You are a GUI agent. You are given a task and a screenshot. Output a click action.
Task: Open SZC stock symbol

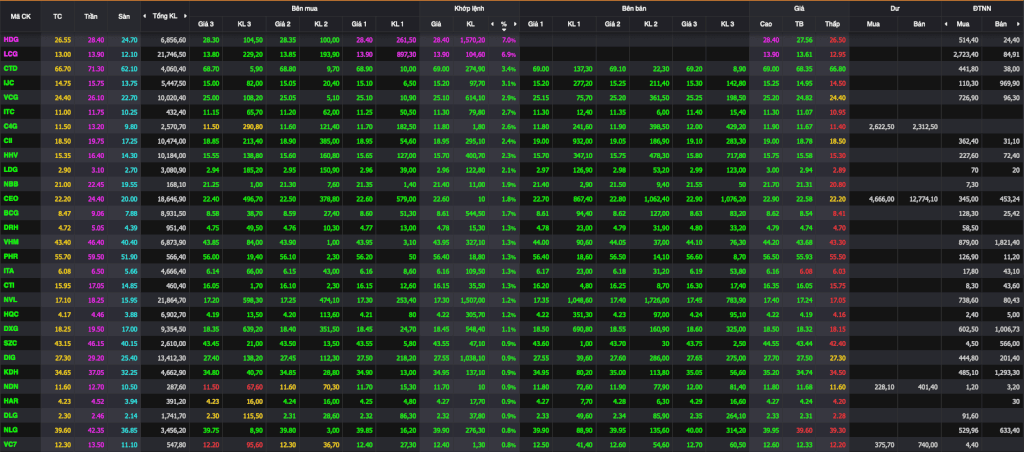point(11,342)
